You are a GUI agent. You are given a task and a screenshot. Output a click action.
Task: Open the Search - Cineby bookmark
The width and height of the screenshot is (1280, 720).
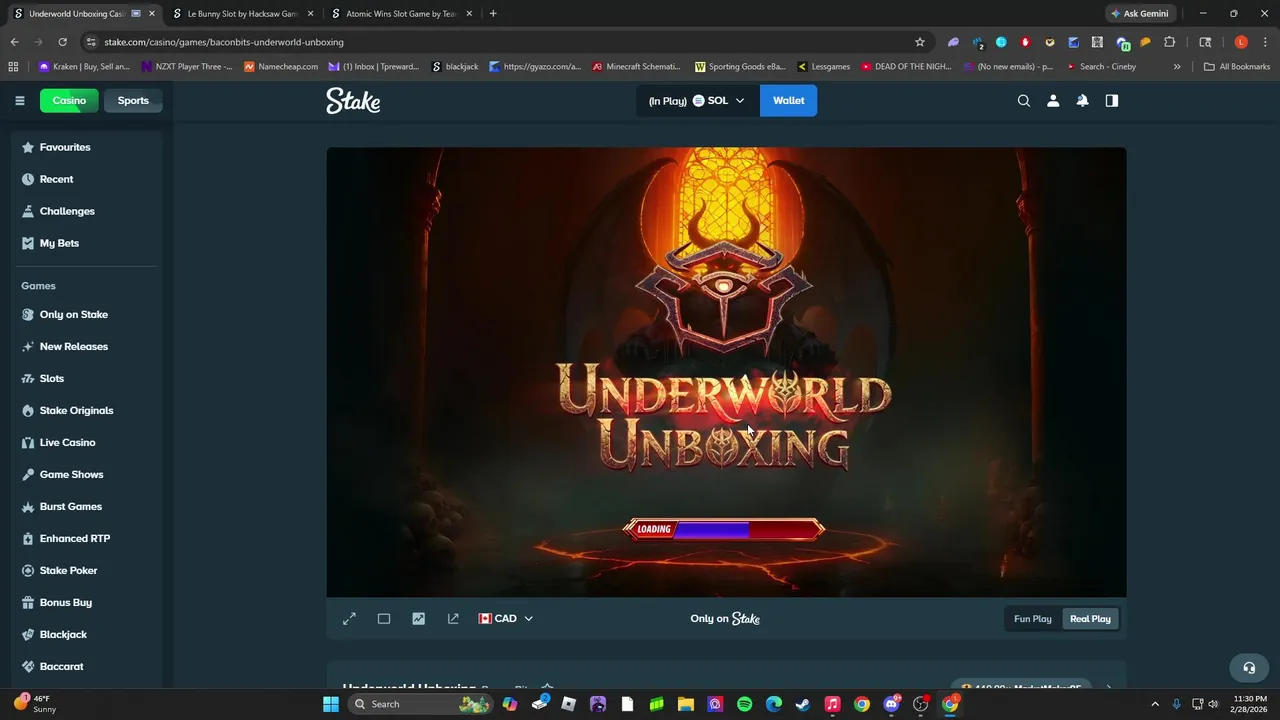pos(1101,66)
